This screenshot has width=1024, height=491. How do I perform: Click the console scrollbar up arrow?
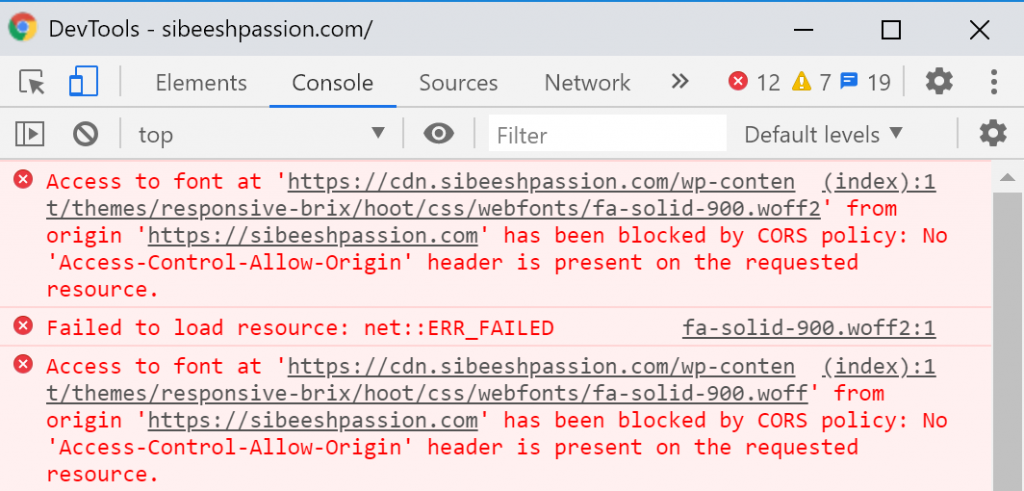click(1007, 178)
